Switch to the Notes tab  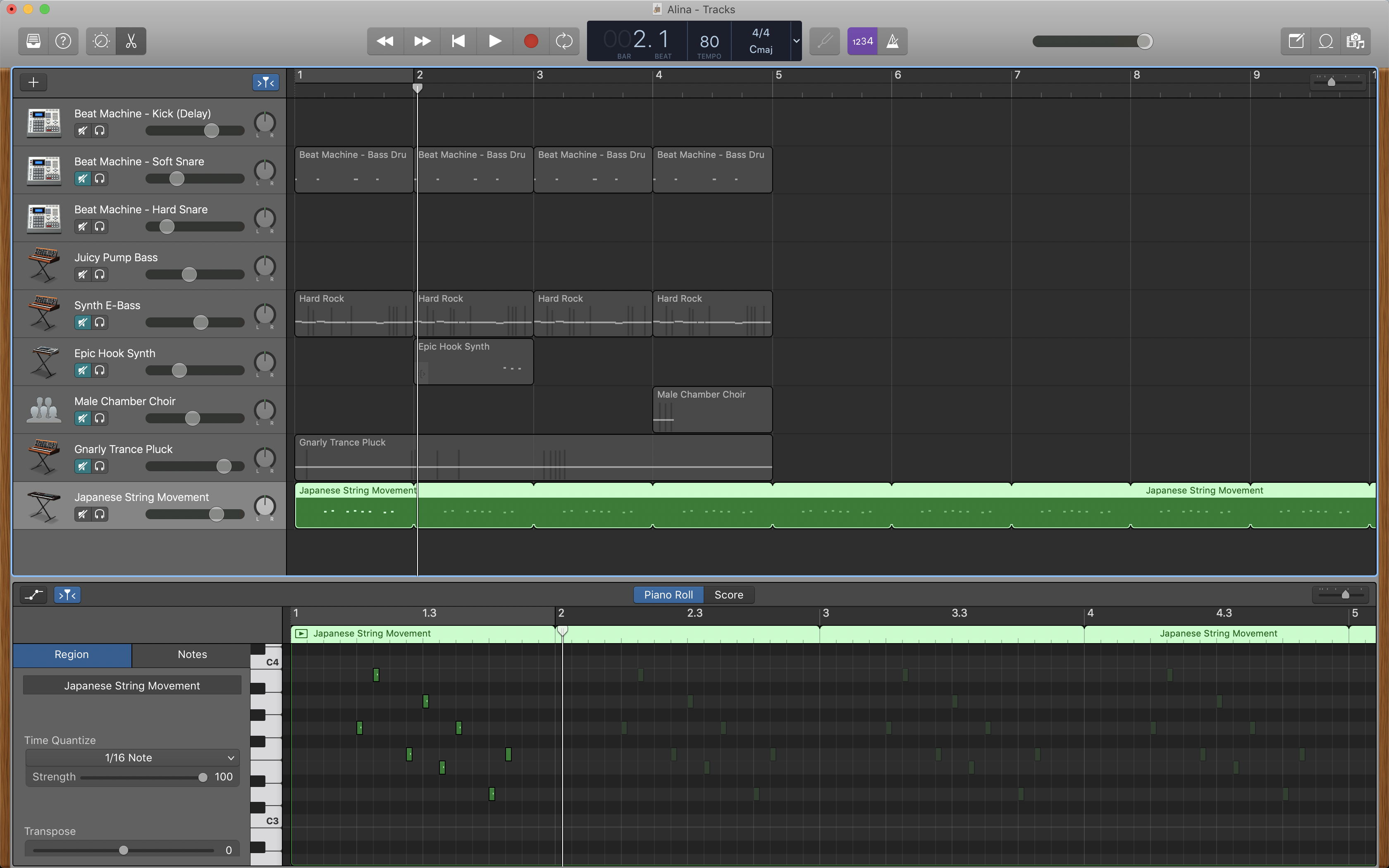[x=192, y=654]
